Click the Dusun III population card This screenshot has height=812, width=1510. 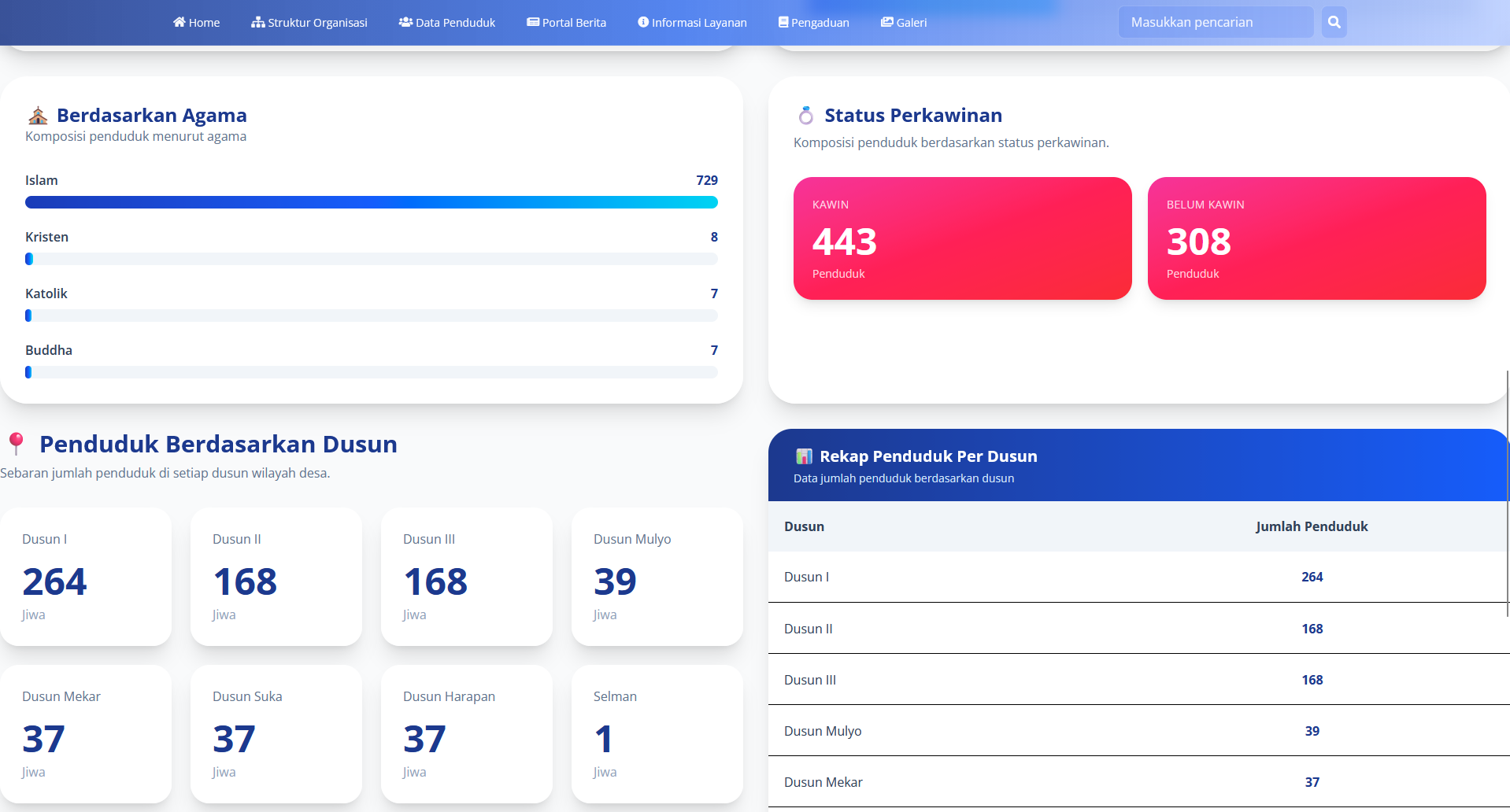[467, 577]
